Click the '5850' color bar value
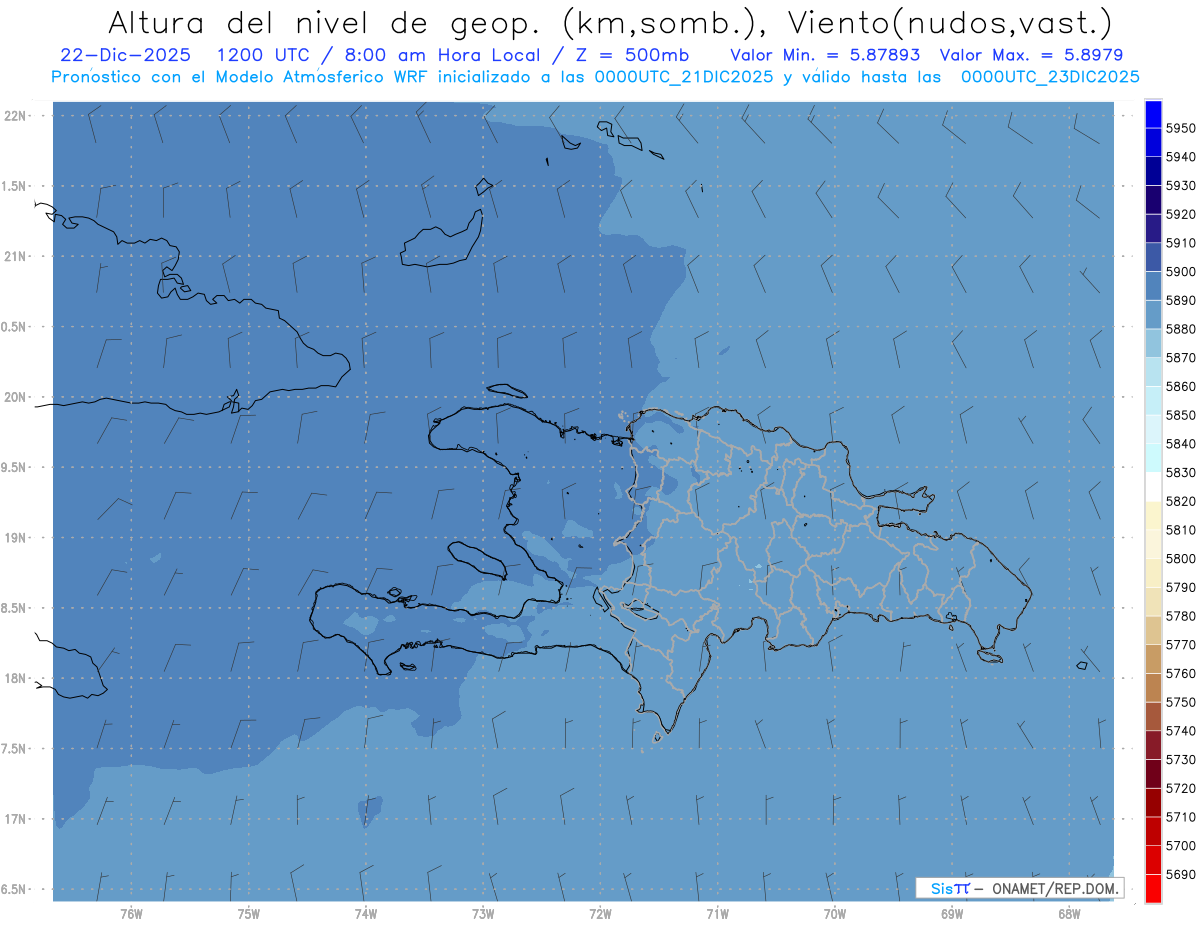The image size is (1200, 927). (1180, 415)
